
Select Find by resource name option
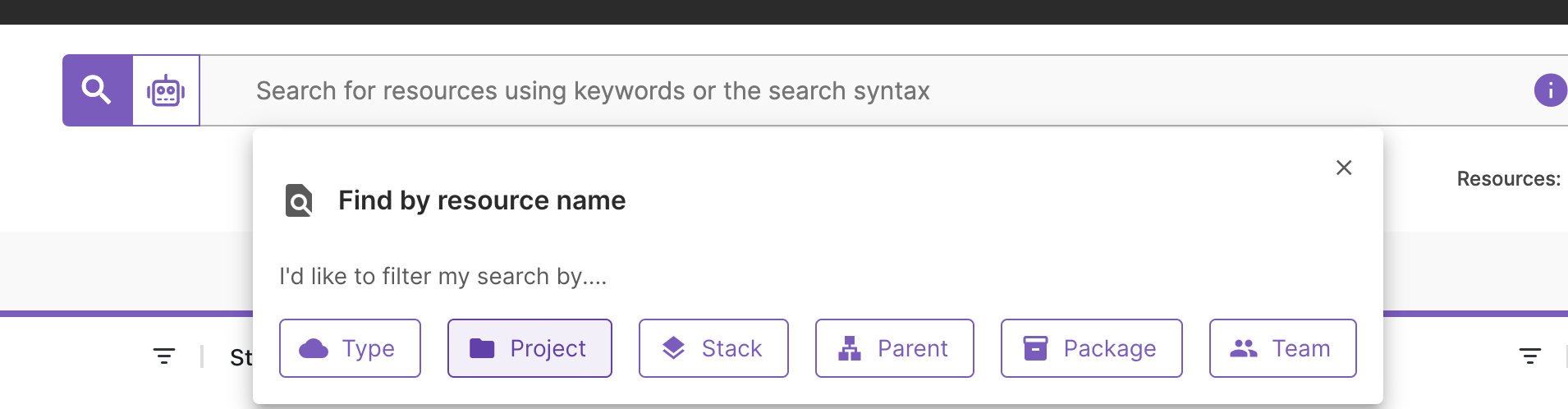(482, 200)
